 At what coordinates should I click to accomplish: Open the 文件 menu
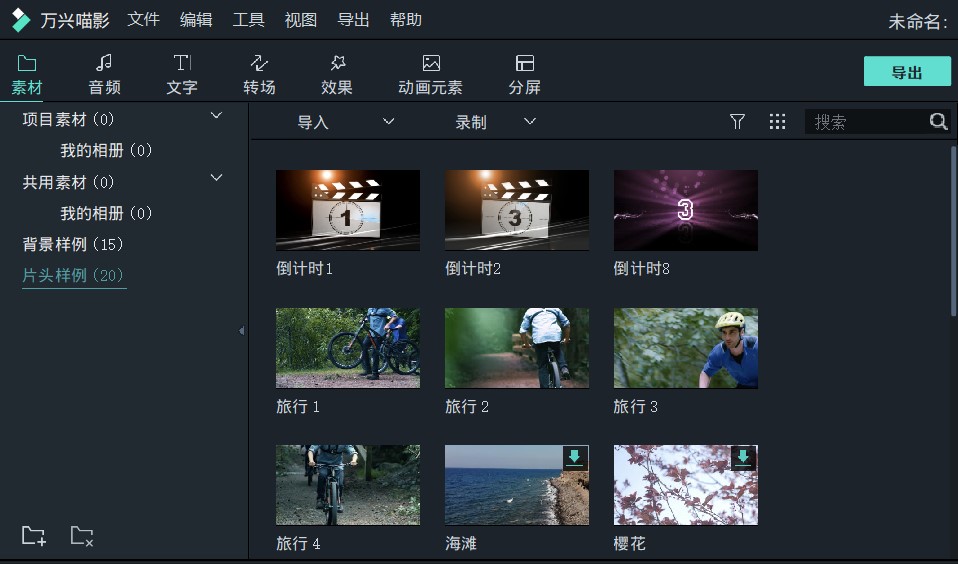pos(144,20)
